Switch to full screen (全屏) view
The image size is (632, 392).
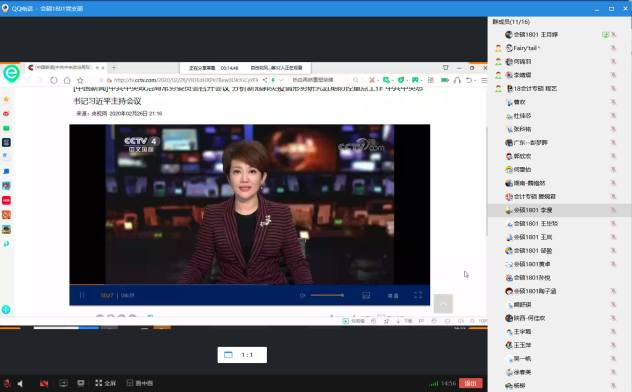106,383
